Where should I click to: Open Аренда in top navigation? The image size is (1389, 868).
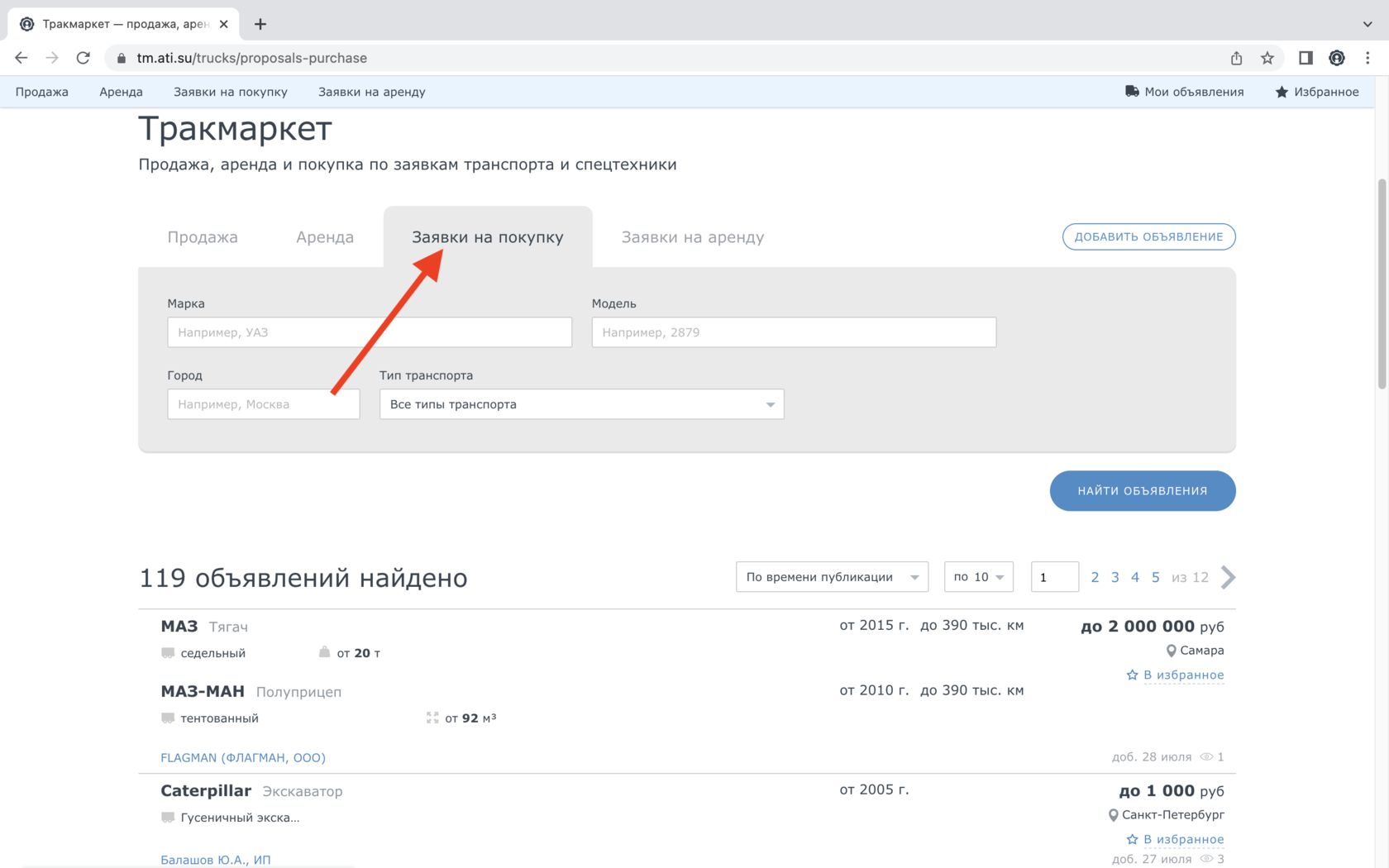pyautogui.click(x=121, y=92)
